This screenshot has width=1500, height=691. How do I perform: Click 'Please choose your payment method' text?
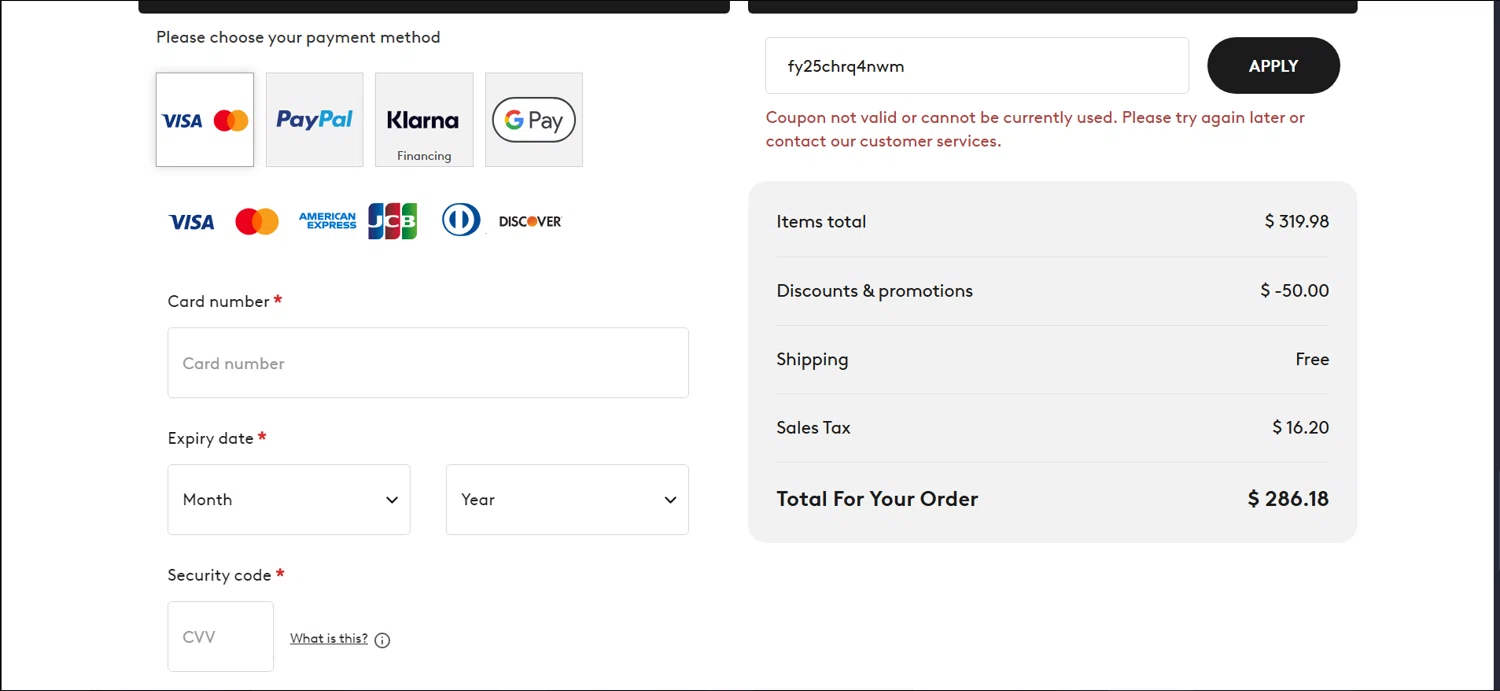tap(298, 37)
